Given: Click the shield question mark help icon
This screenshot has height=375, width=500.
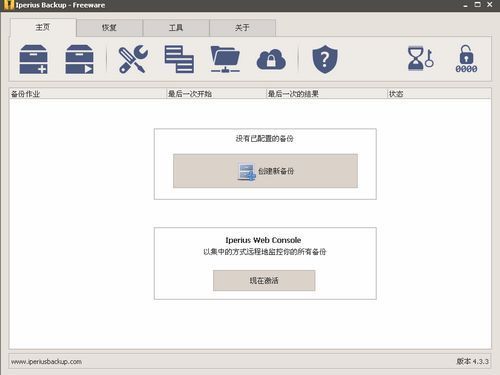Looking at the screenshot, I should coord(325,59).
